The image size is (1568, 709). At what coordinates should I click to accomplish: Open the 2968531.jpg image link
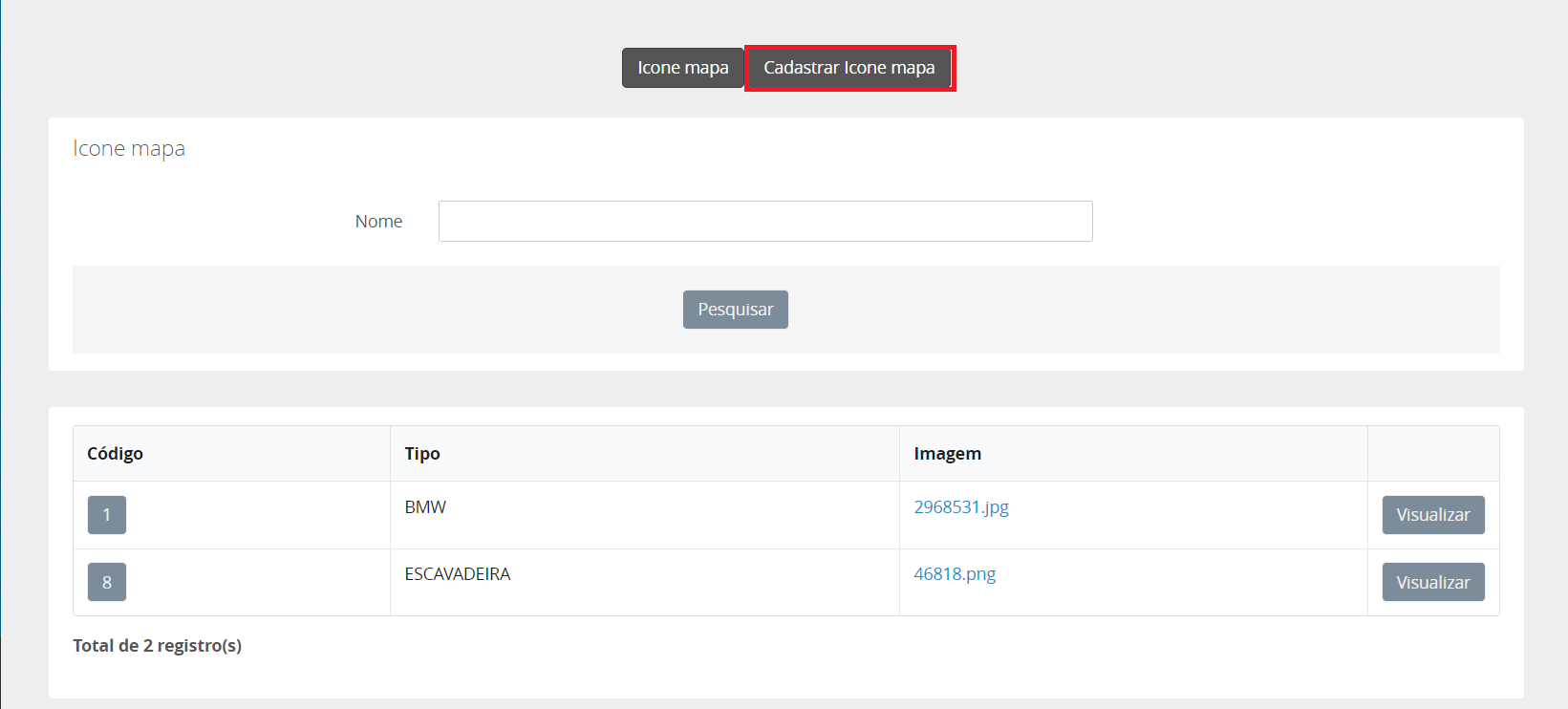pos(961,507)
